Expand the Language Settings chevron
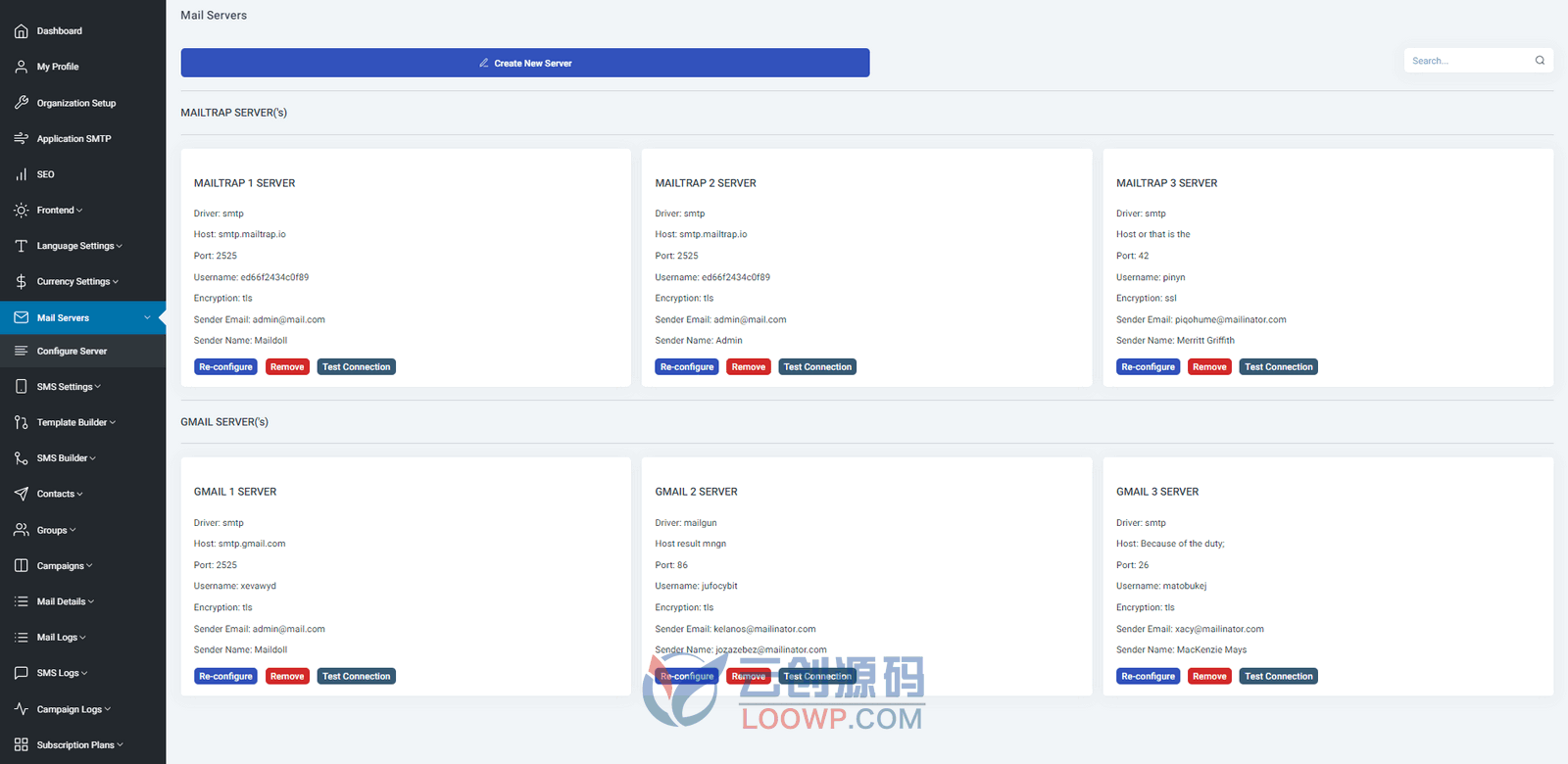Image resolution: width=1568 pixels, height=764 pixels. (x=120, y=246)
